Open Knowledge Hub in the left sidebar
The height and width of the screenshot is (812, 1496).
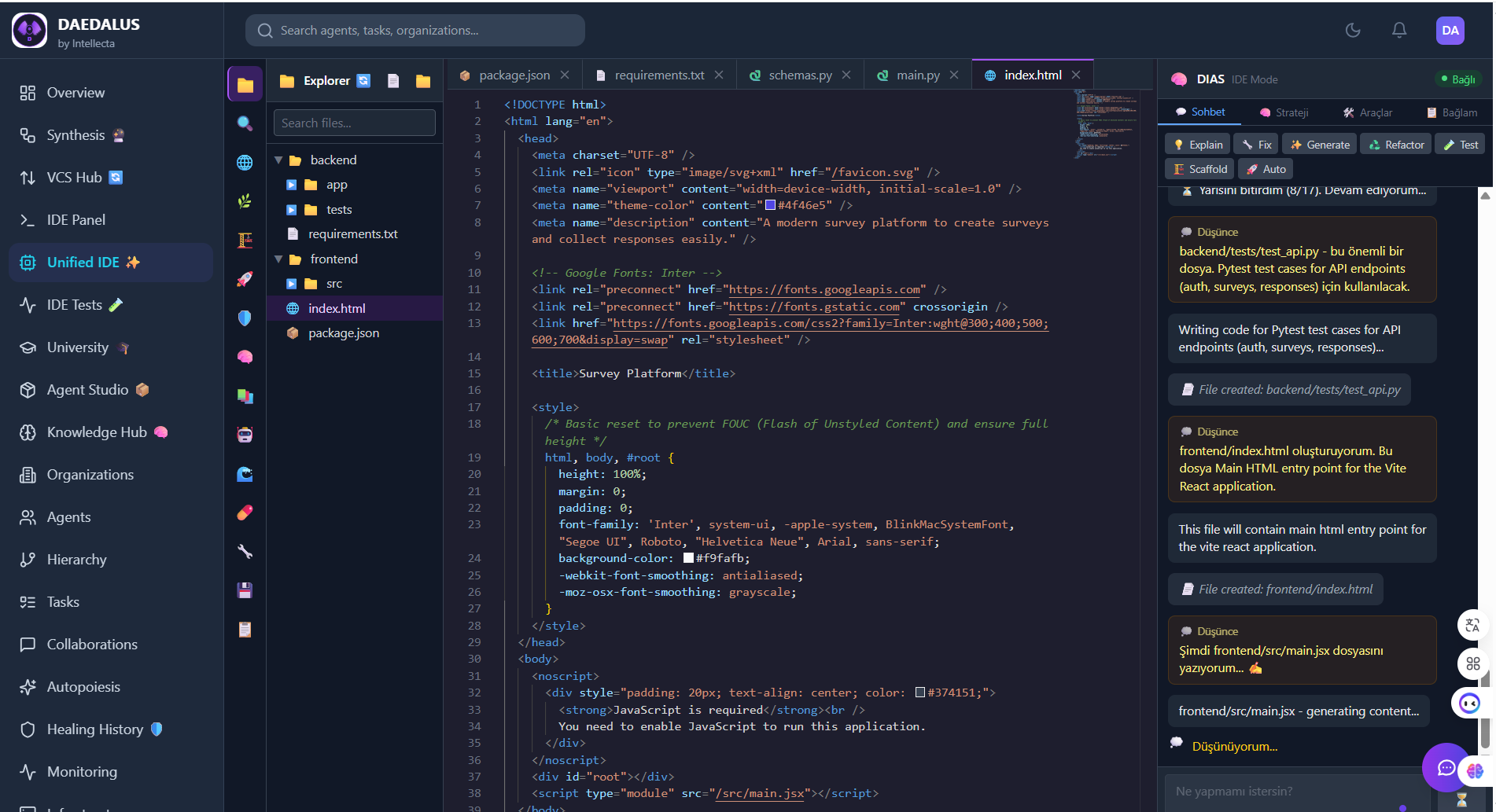[x=111, y=432]
